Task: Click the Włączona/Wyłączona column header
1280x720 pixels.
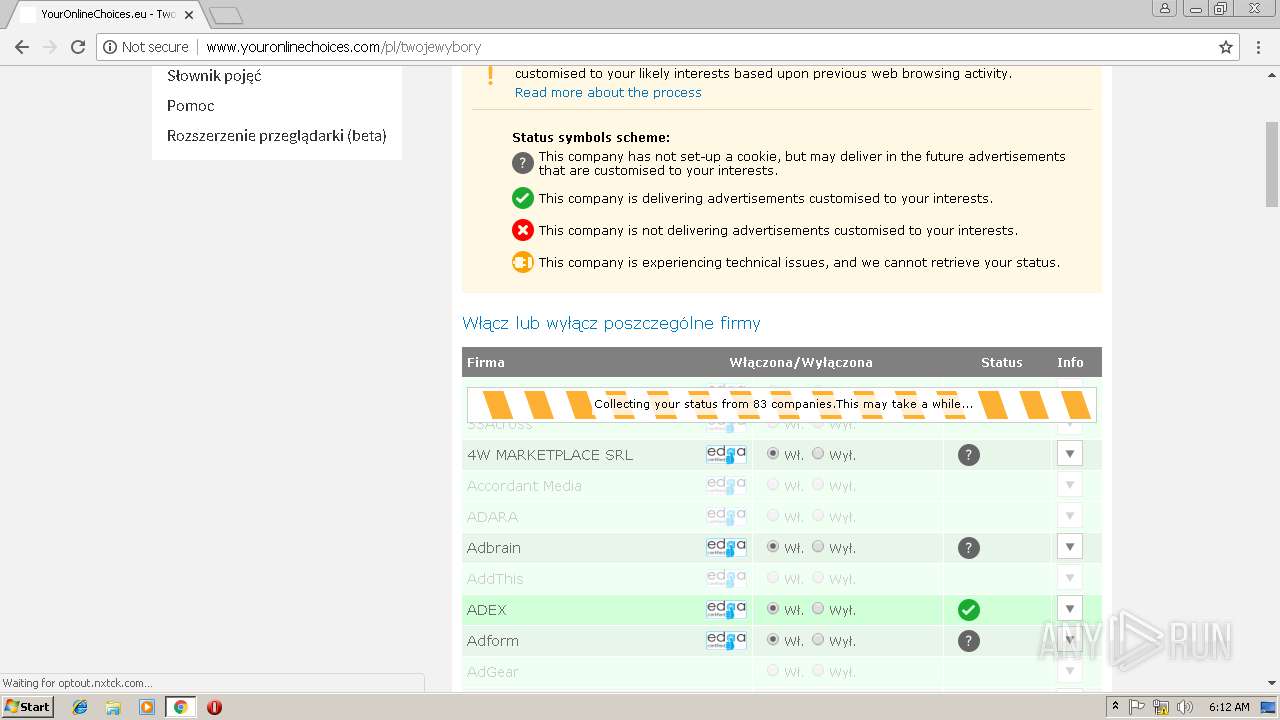Action: (x=801, y=362)
